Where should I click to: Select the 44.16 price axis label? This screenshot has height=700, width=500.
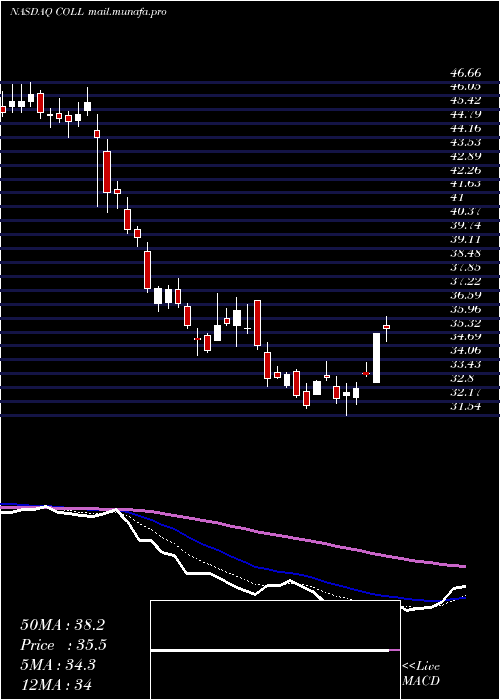pos(465,128)
